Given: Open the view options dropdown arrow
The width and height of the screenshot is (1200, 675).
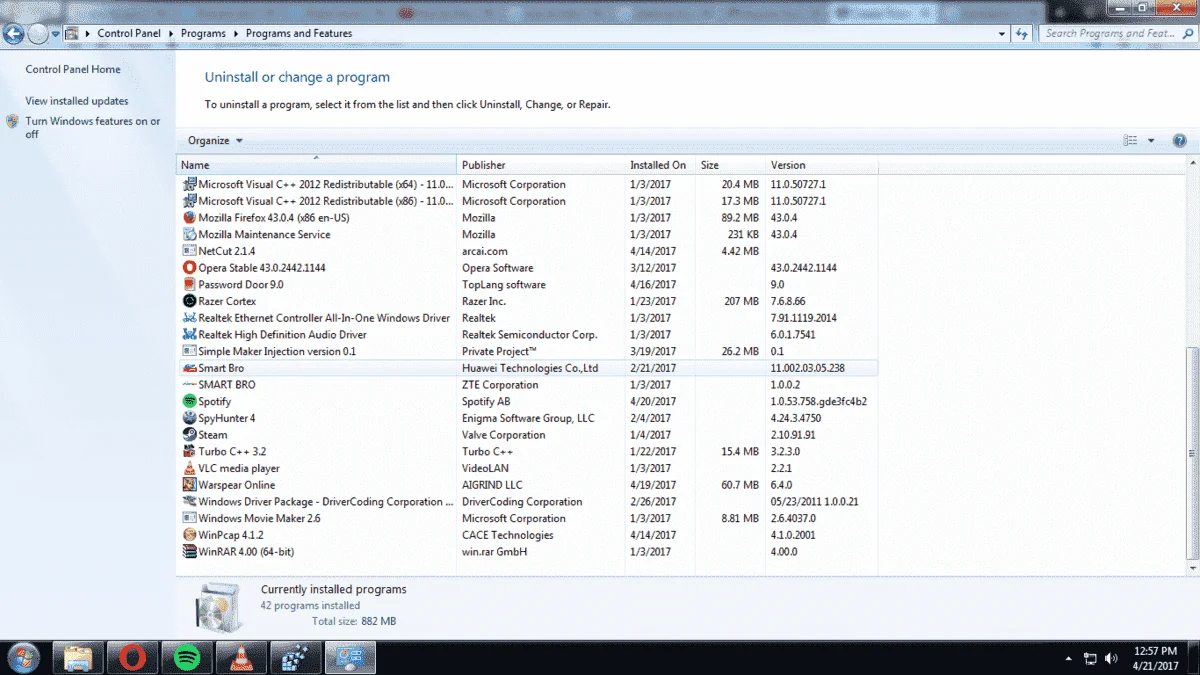Looking at the screenshot, I should pyautogui.click(x=1151, y=141).
